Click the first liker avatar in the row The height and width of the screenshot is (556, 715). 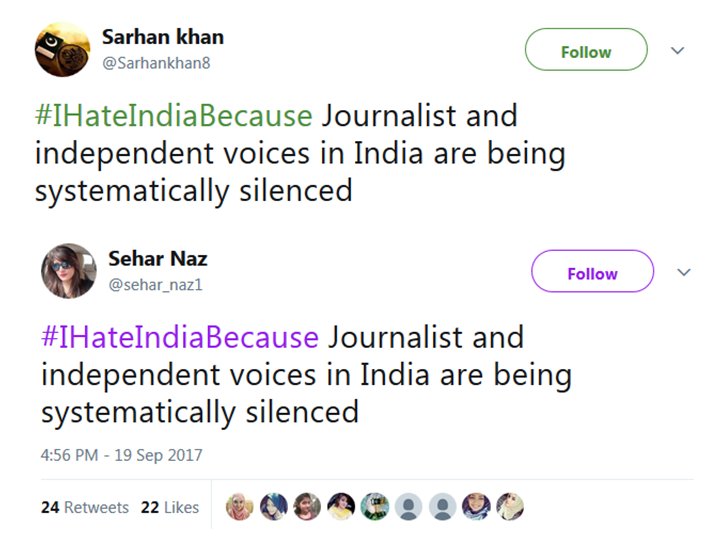(240, 507)
